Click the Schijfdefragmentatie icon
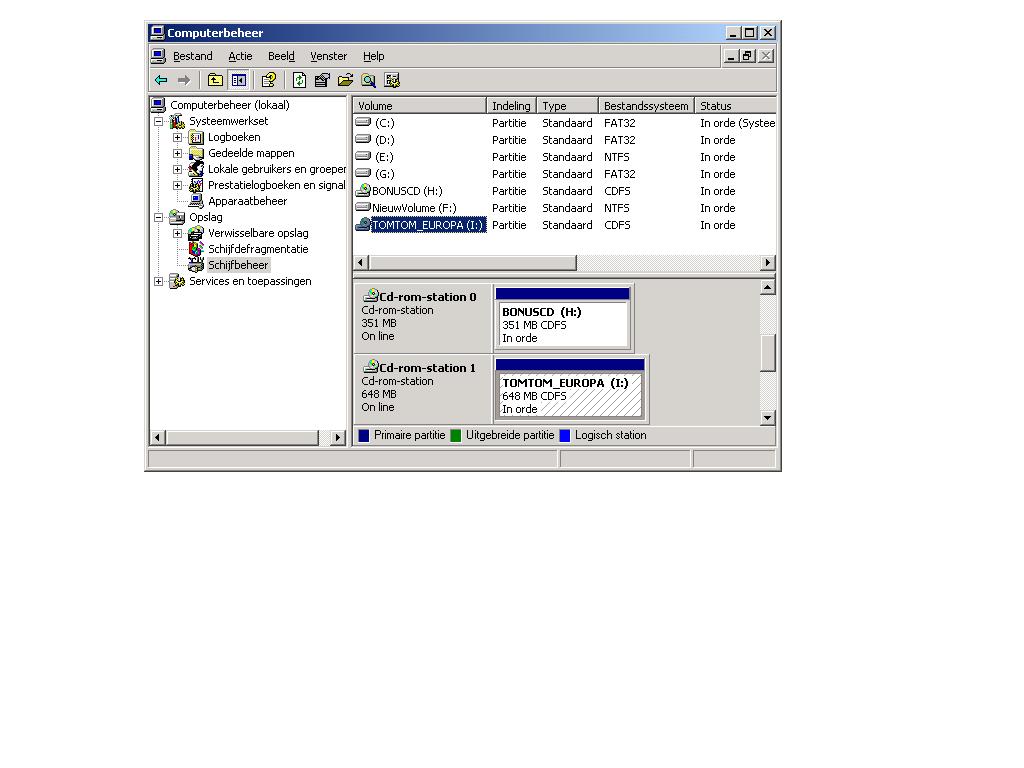 [196, 249]
